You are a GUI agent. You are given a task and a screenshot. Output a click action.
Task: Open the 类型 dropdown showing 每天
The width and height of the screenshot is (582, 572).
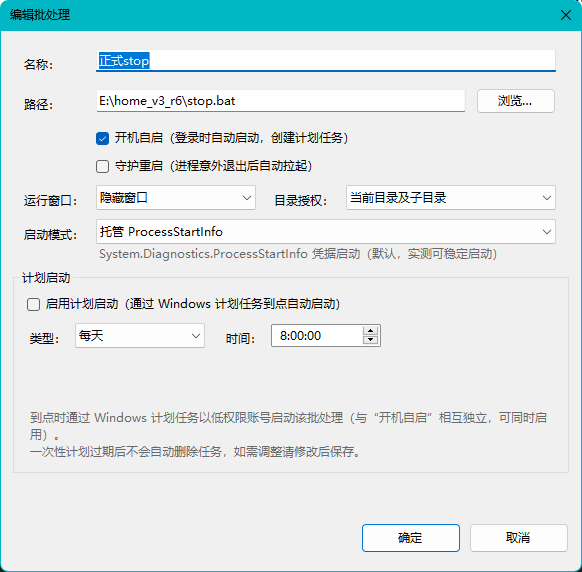140,336
